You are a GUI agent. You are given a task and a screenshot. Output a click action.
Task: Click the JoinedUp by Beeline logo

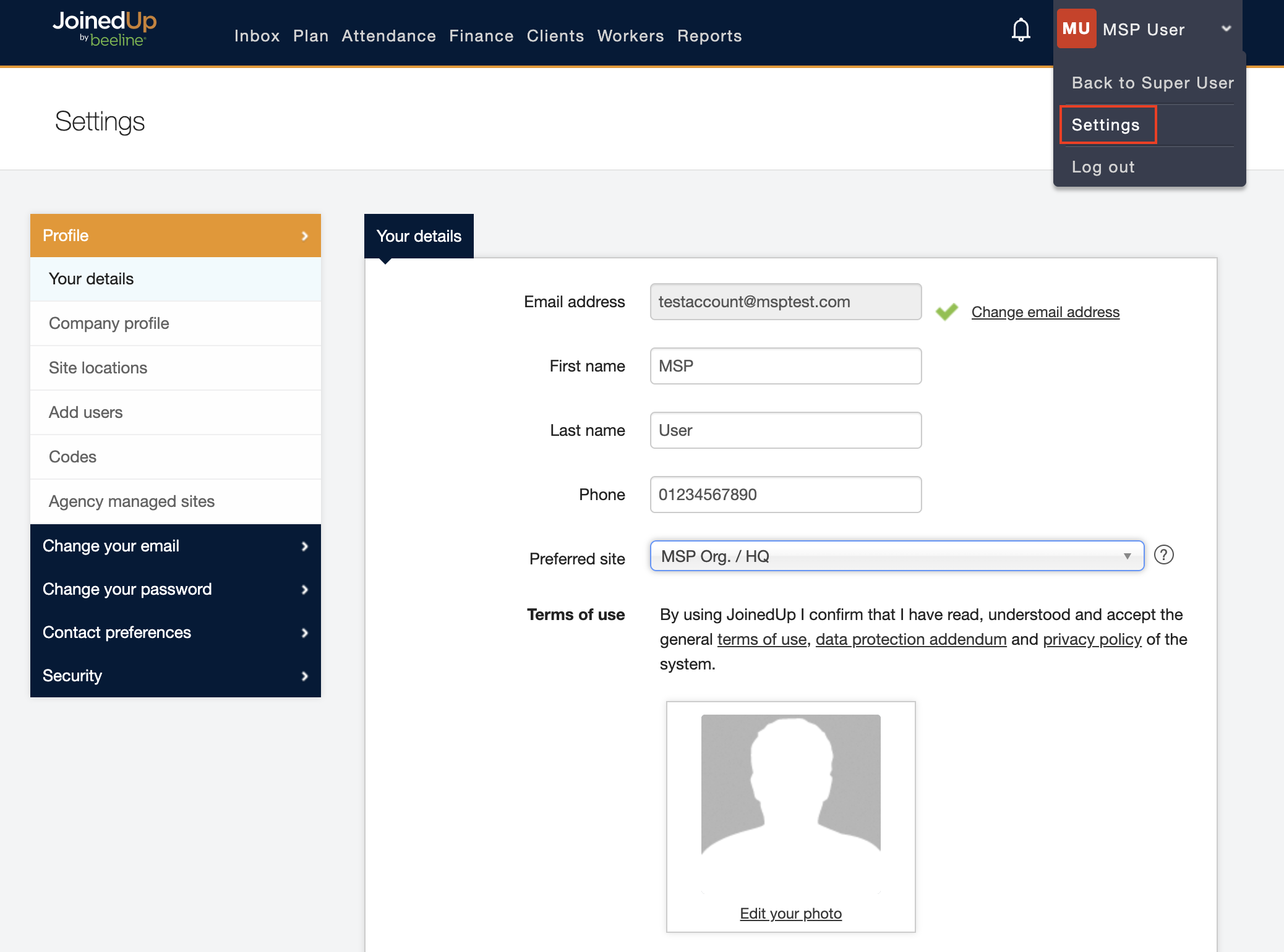[x=105, y=28]
